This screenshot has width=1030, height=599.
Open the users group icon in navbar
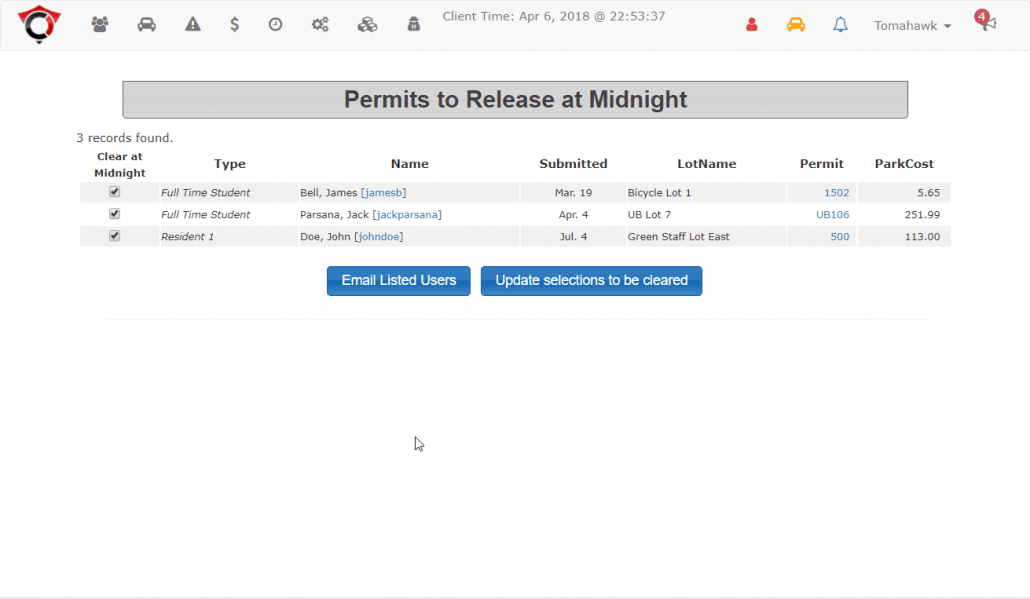point(100,25)
